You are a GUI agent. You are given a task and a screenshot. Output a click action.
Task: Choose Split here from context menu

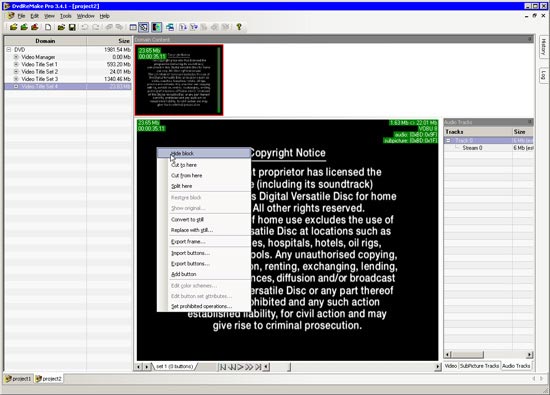(203, 186)
